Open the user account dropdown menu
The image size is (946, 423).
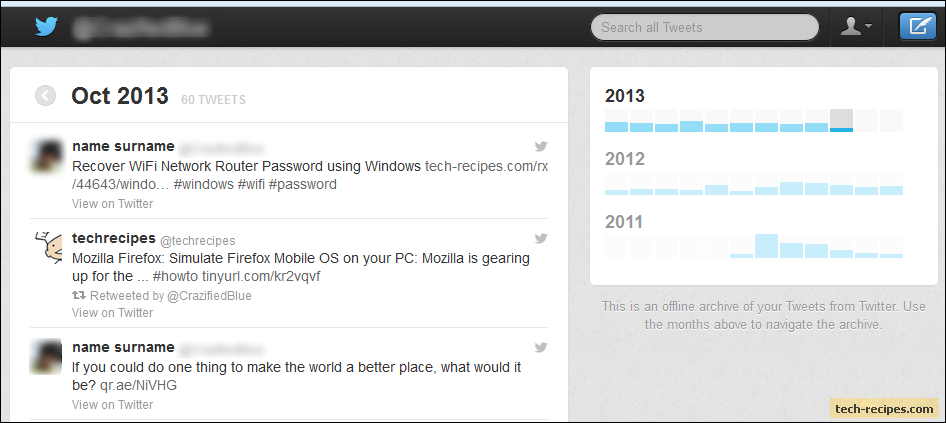tap(856, 27)
